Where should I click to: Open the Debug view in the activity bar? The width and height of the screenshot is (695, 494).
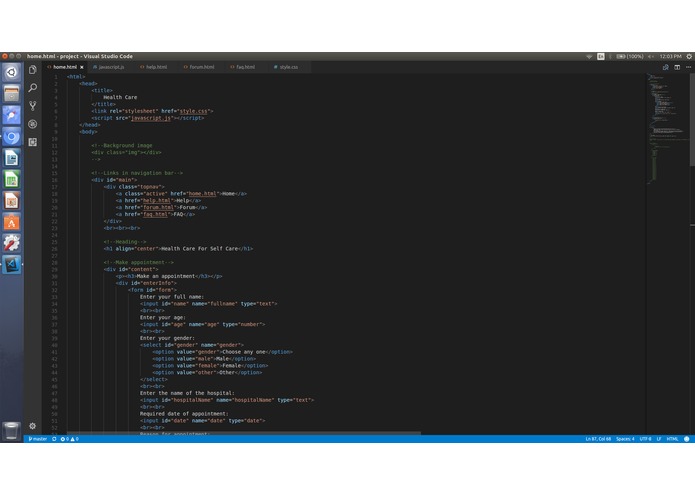(x=32, y=124)
